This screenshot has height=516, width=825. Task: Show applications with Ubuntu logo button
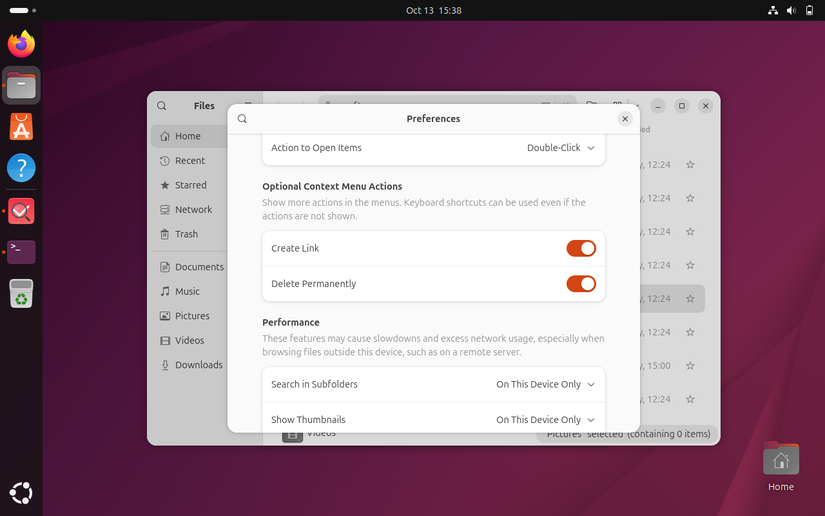(x=21, y=493)
